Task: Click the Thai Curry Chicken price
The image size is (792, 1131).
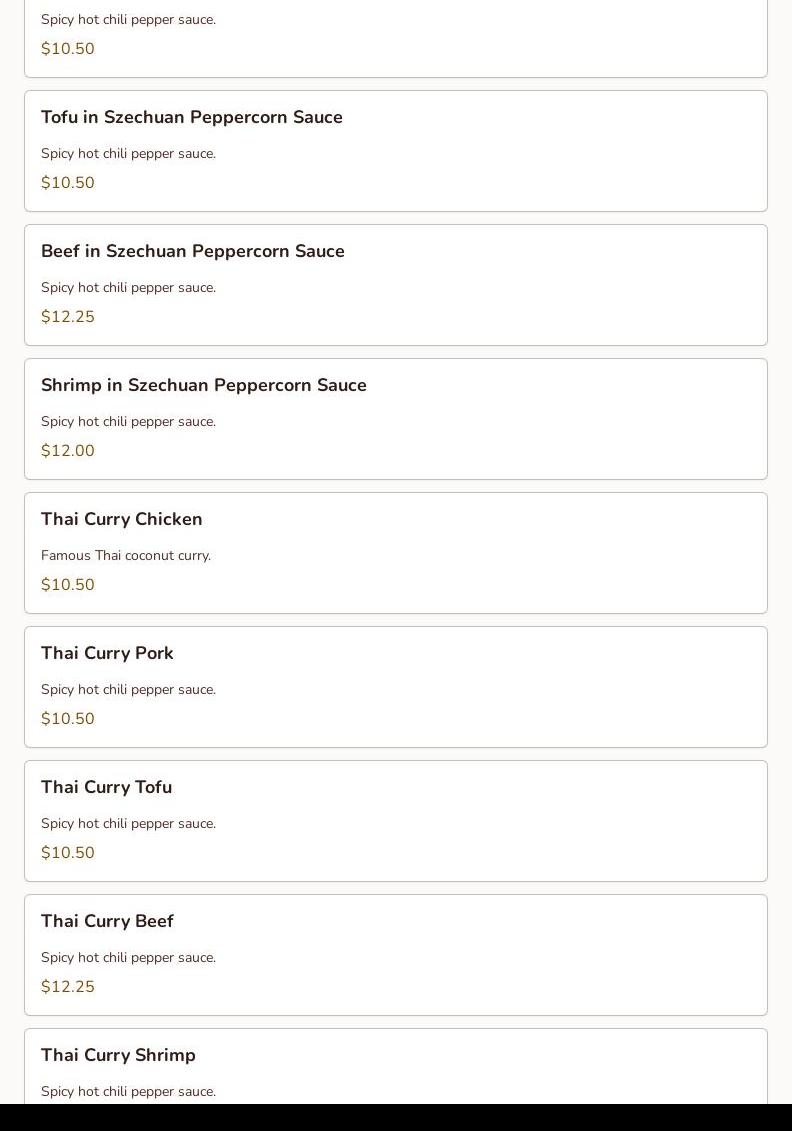Action: point(68,585)
